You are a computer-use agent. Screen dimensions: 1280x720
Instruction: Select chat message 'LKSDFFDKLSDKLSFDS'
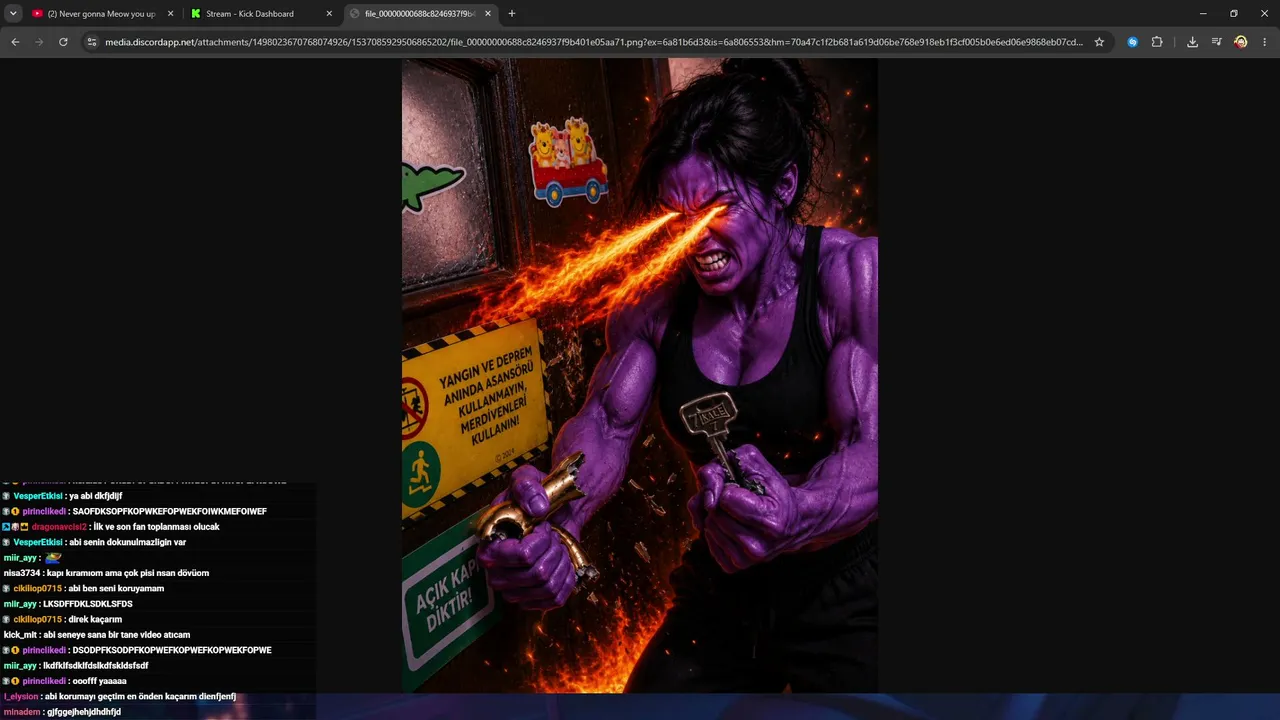pos(88,605)
